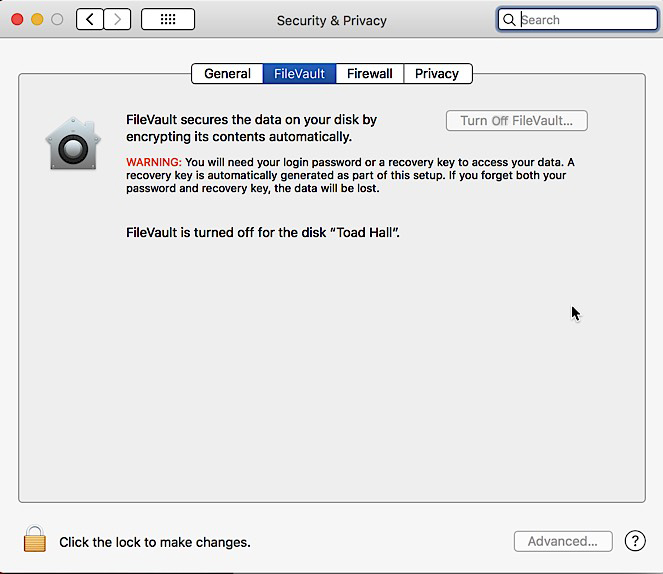Minimize the window with the yellow button
The width and height of the screenshot is (663, 574).
[37, 19]
